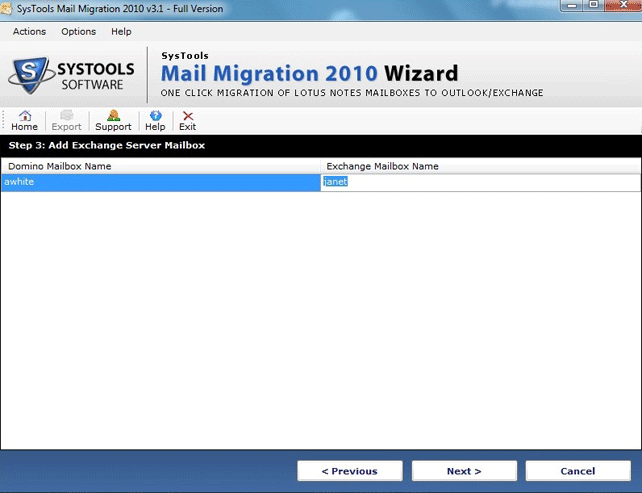The width and height of the screenshot is (642, 493).
Task: Open the Options menu
Action: (79, 32)
